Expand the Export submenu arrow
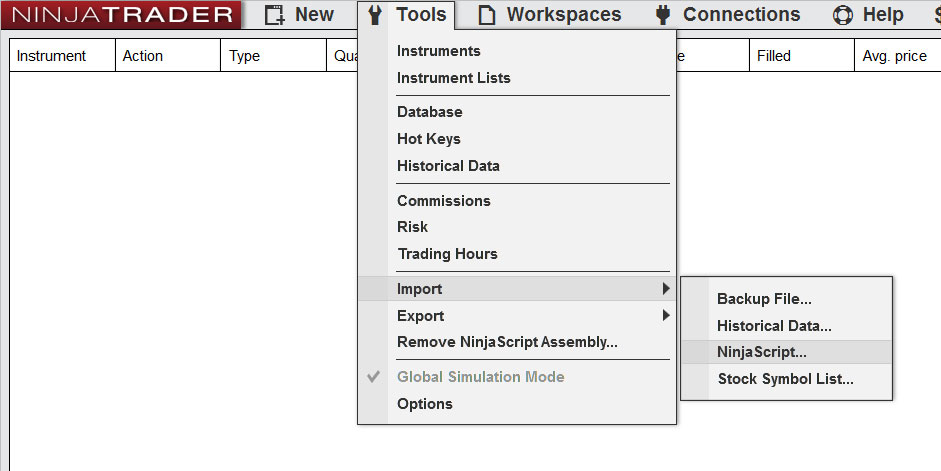This screenshot has height=471, width=941. click(666, 315)
